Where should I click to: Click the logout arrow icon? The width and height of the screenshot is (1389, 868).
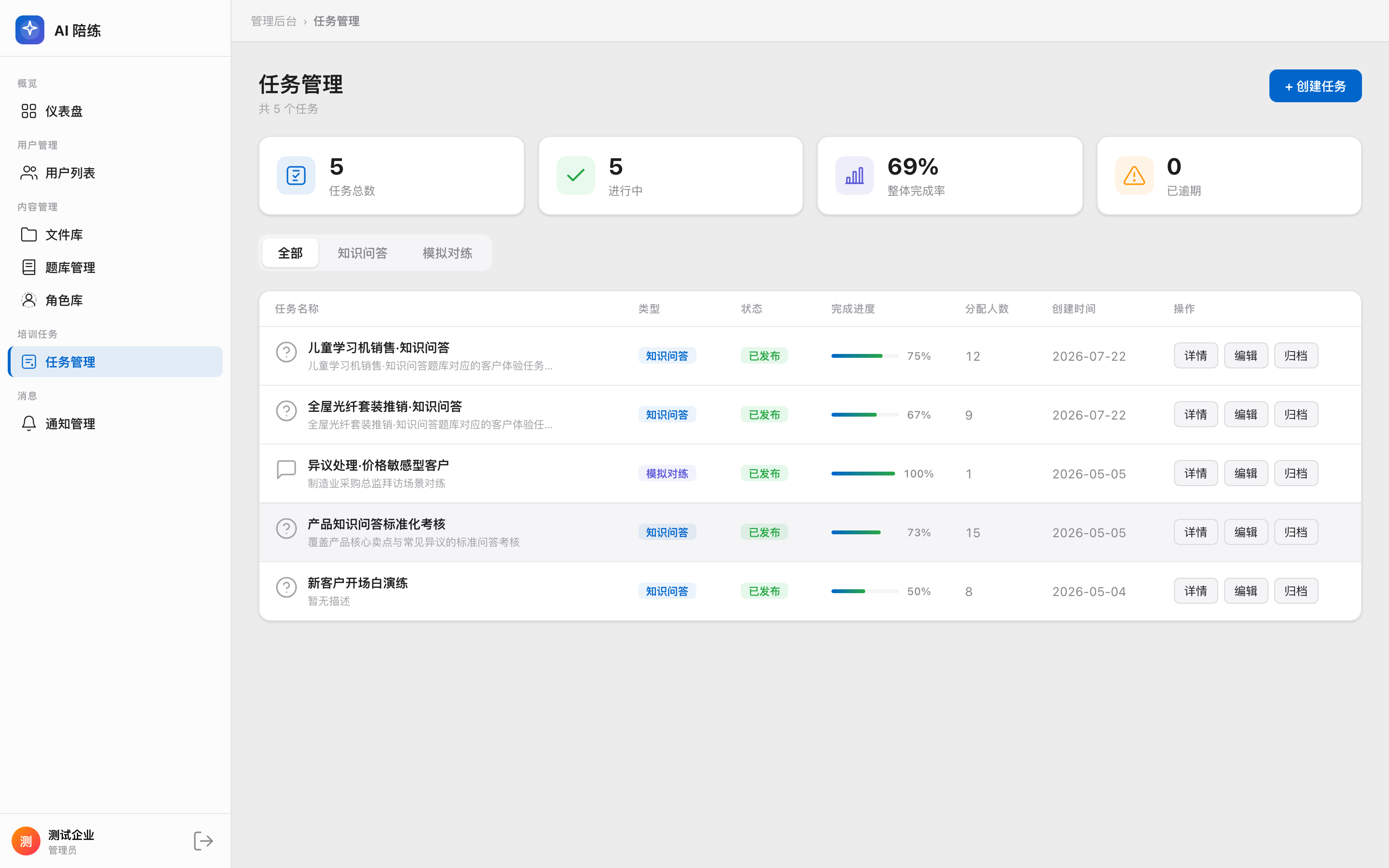(x=203, y=841)
